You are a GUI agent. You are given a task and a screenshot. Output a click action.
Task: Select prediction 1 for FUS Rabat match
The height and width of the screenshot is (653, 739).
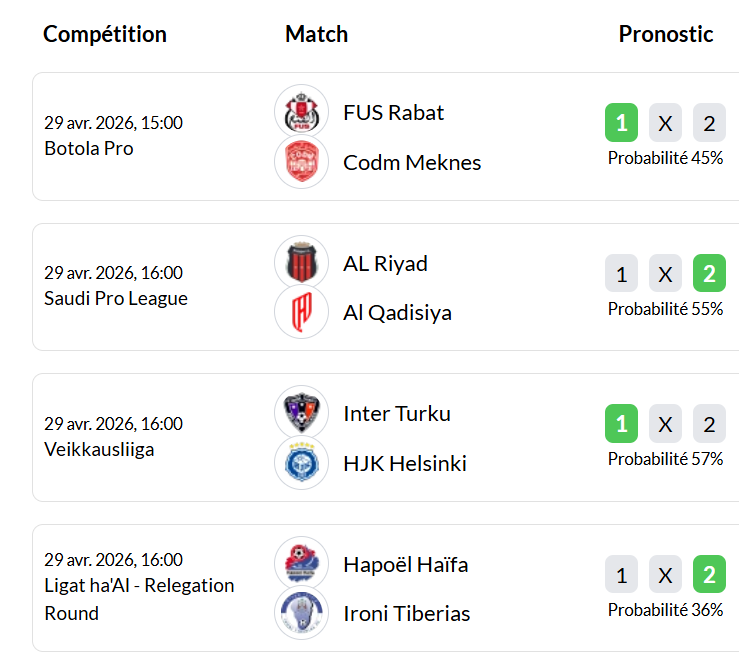tap(621, 124)
